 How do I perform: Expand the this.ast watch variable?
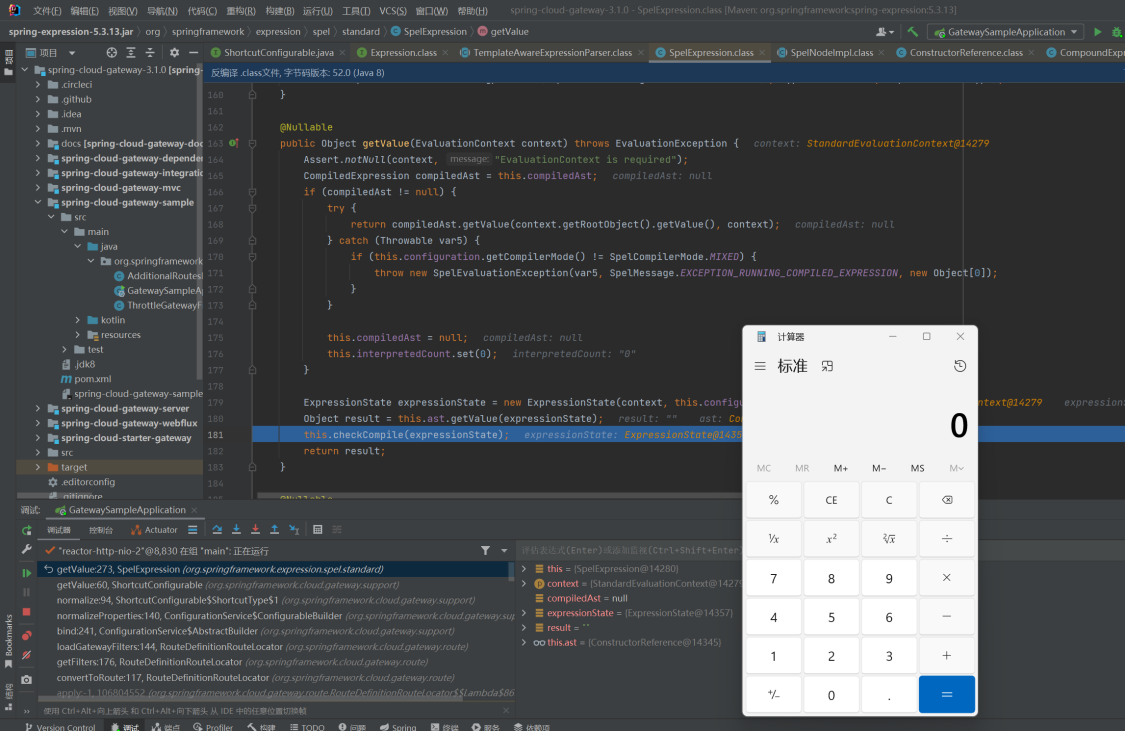524,642
